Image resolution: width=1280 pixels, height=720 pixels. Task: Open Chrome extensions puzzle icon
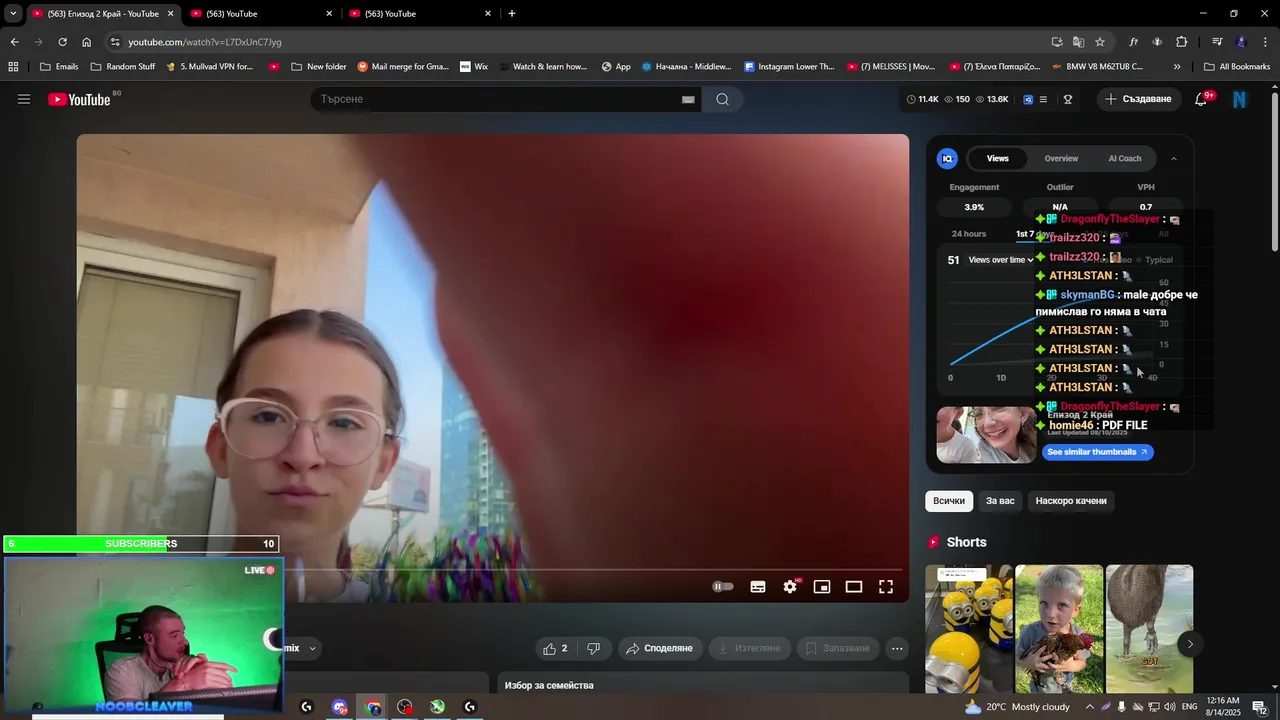[x=1182, y=42]
